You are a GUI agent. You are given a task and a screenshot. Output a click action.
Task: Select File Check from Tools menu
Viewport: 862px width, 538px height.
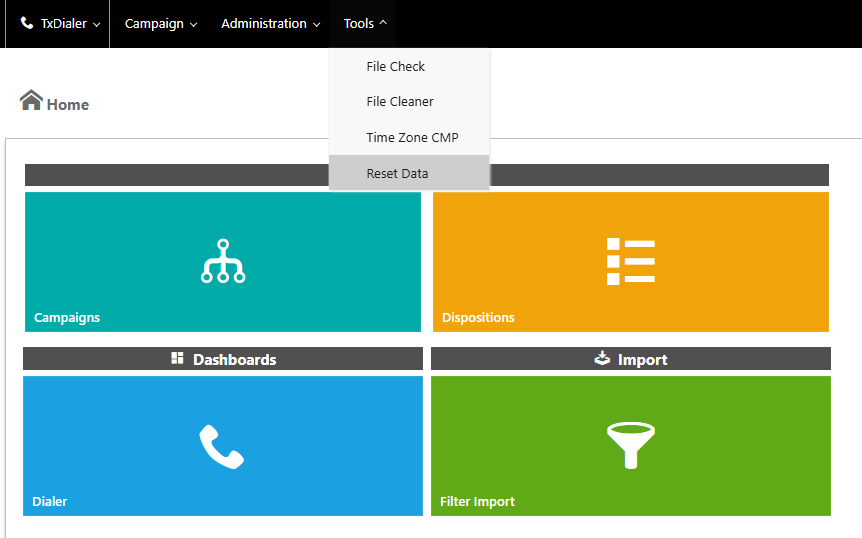click(x=396, y=67)
